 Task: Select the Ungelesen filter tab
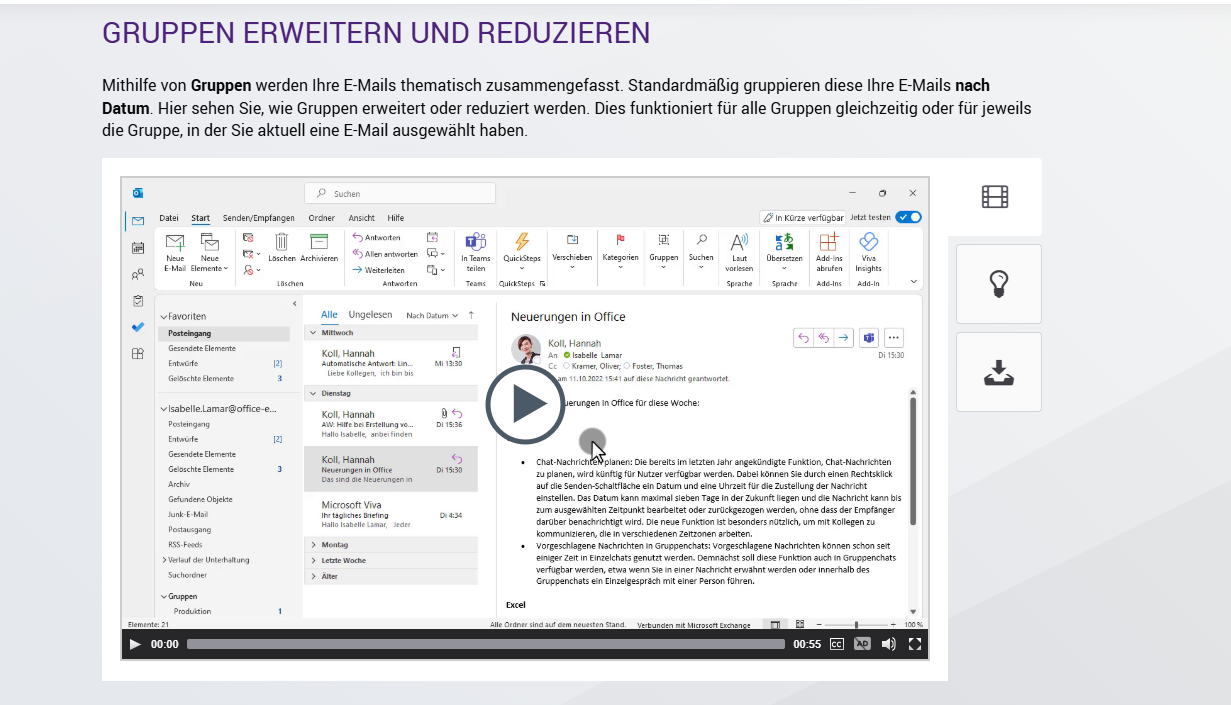(370, 315)
